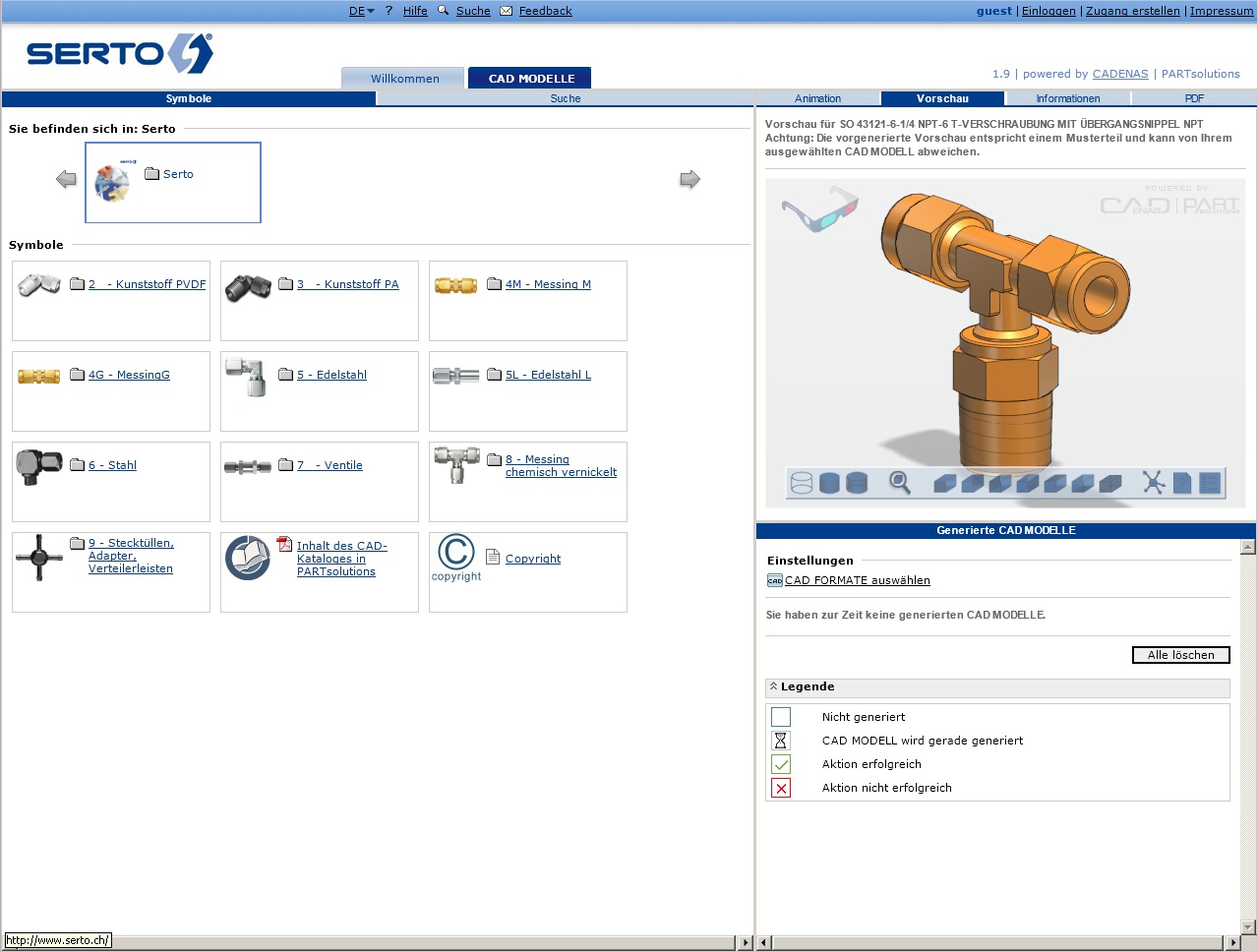The height and width of the screenshot is (952, 1258).
Task: Navigate back with the left arrow icon
Action: tap(66, 179)
